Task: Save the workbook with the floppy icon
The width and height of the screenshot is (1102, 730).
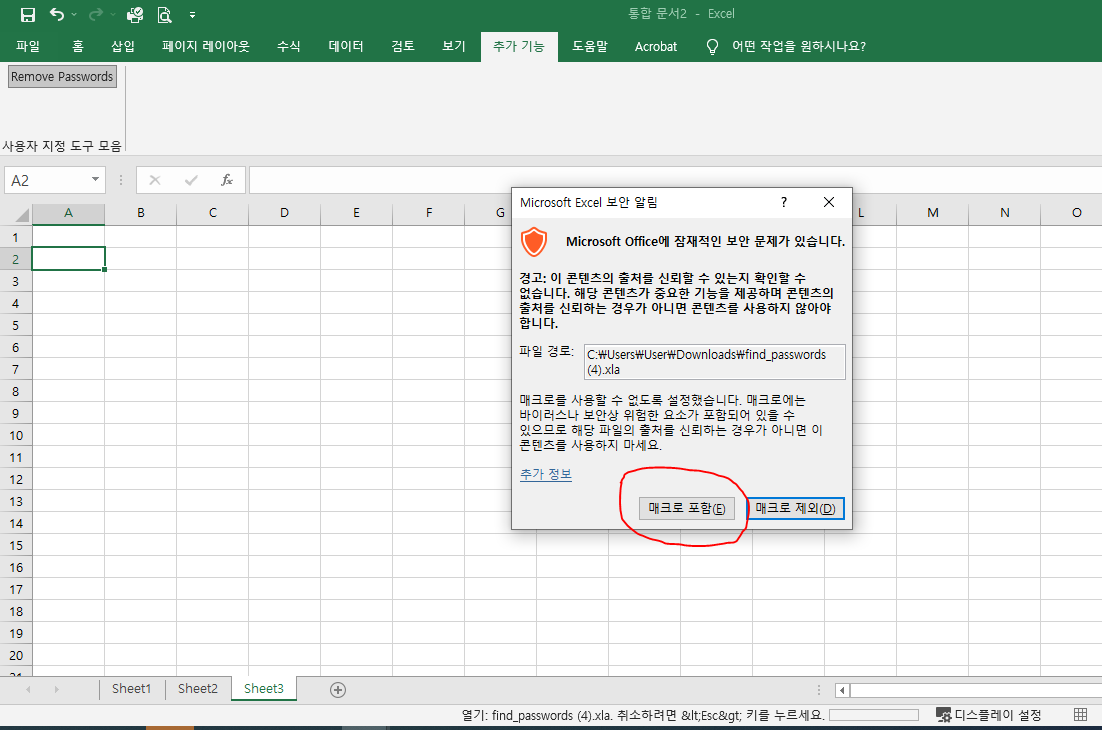Action: tap(27, 14)
